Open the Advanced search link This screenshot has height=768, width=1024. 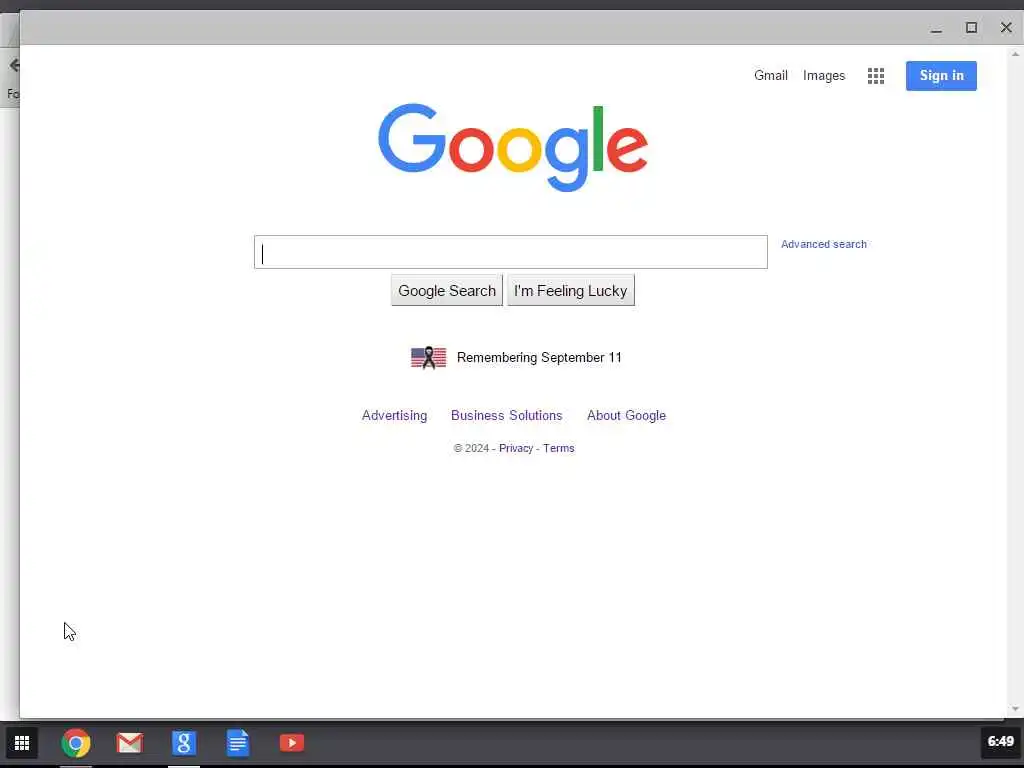(x=824, y=244)
